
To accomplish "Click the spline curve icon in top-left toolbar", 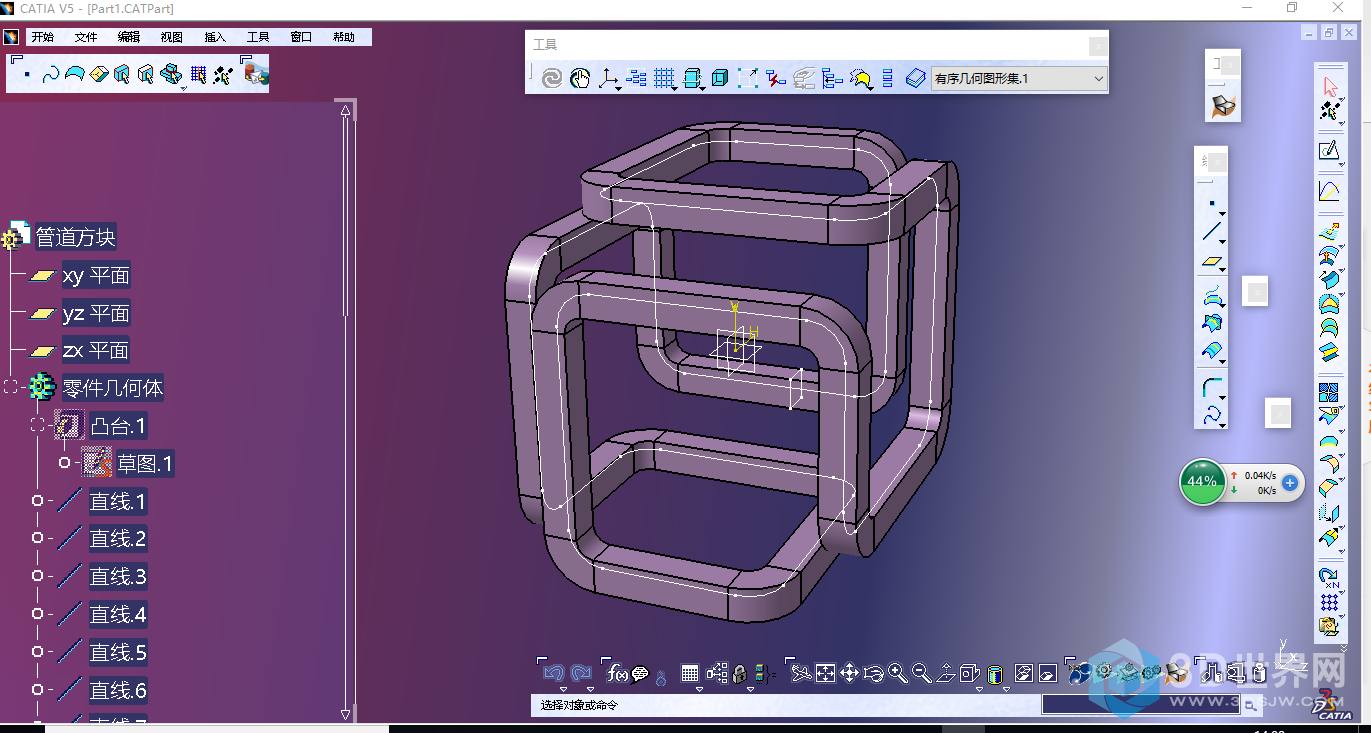I will tap(51, 74).
